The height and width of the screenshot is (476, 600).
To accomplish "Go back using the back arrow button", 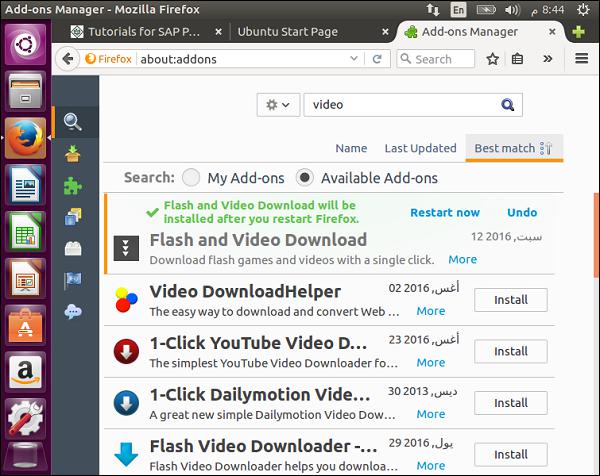I will pyautogui.click(x=69, y=59).
